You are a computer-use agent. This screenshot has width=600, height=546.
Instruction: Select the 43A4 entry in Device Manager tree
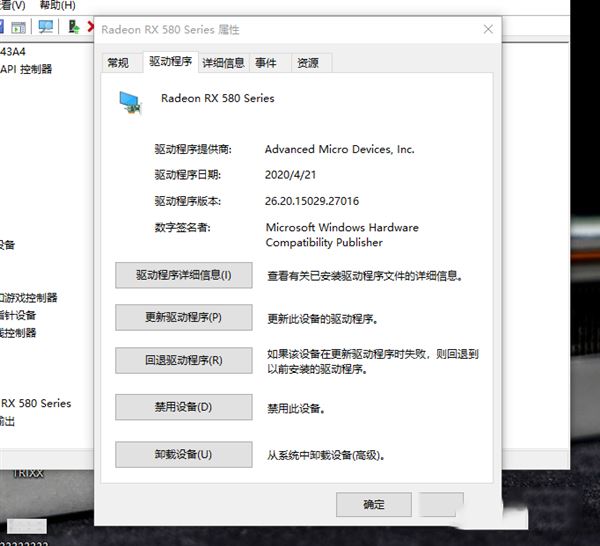pos(13,51)
